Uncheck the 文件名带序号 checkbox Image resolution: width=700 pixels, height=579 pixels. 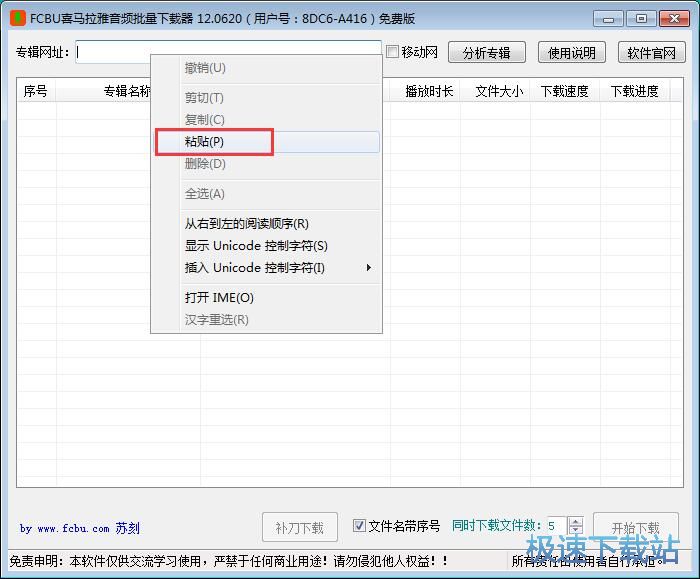click(359, 525)
